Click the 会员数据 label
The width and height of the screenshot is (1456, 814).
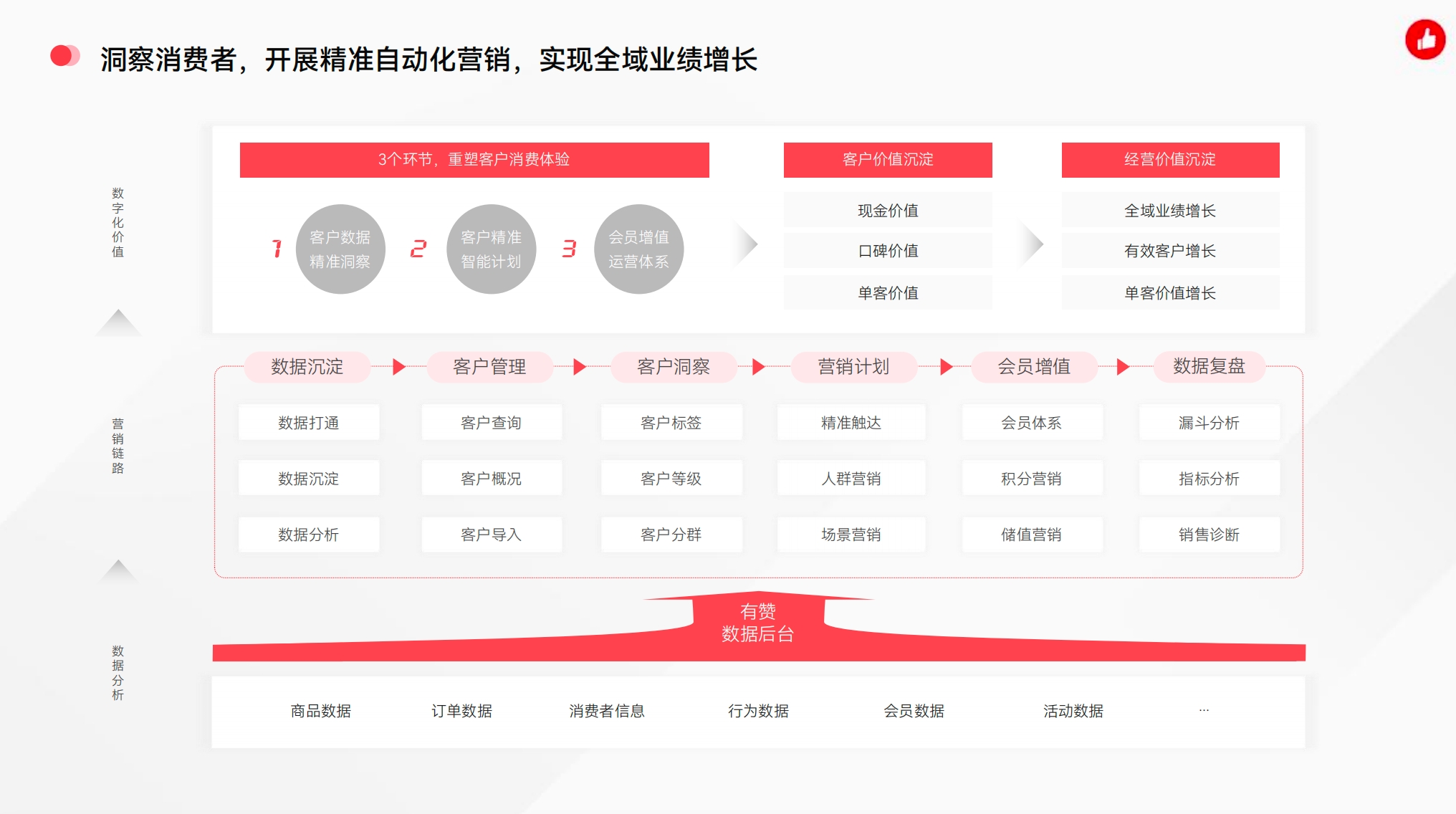pyautogui.click(x=914, y=711)
